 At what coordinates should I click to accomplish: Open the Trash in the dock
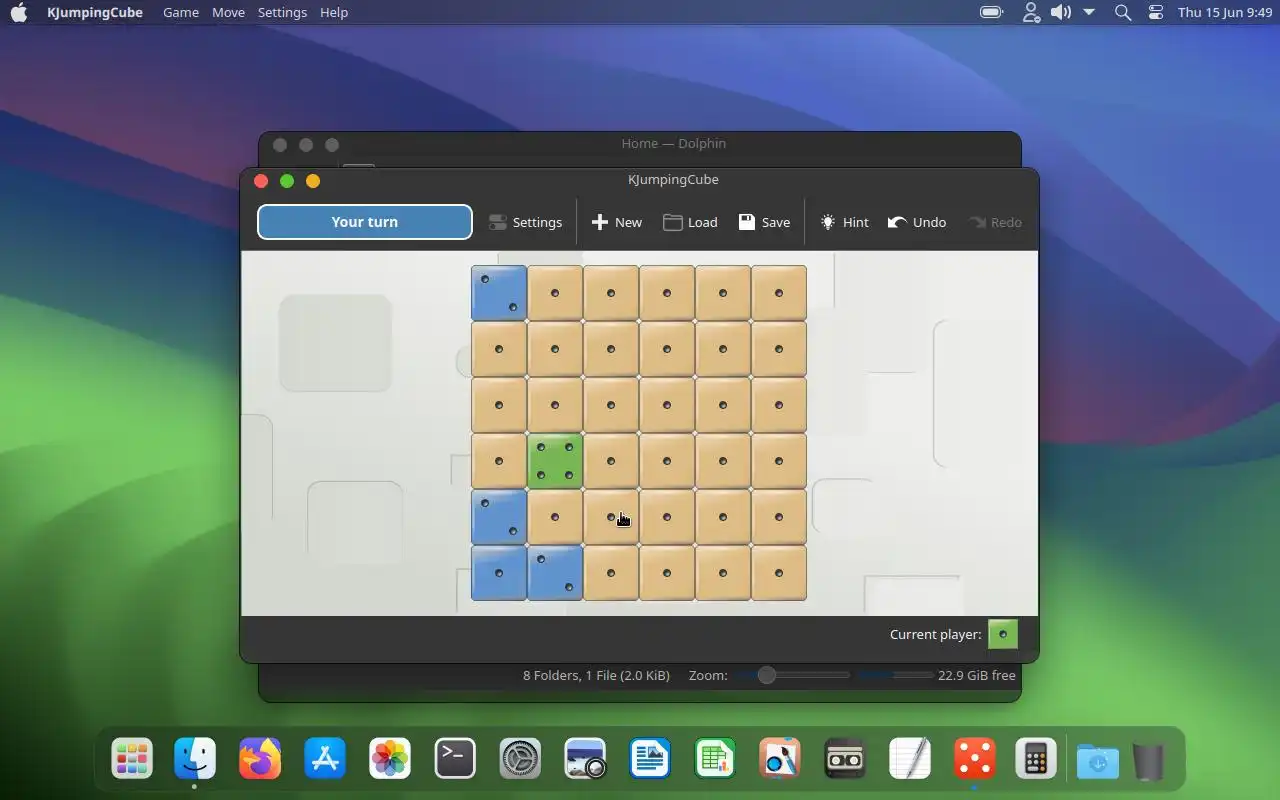point(1149,761)
